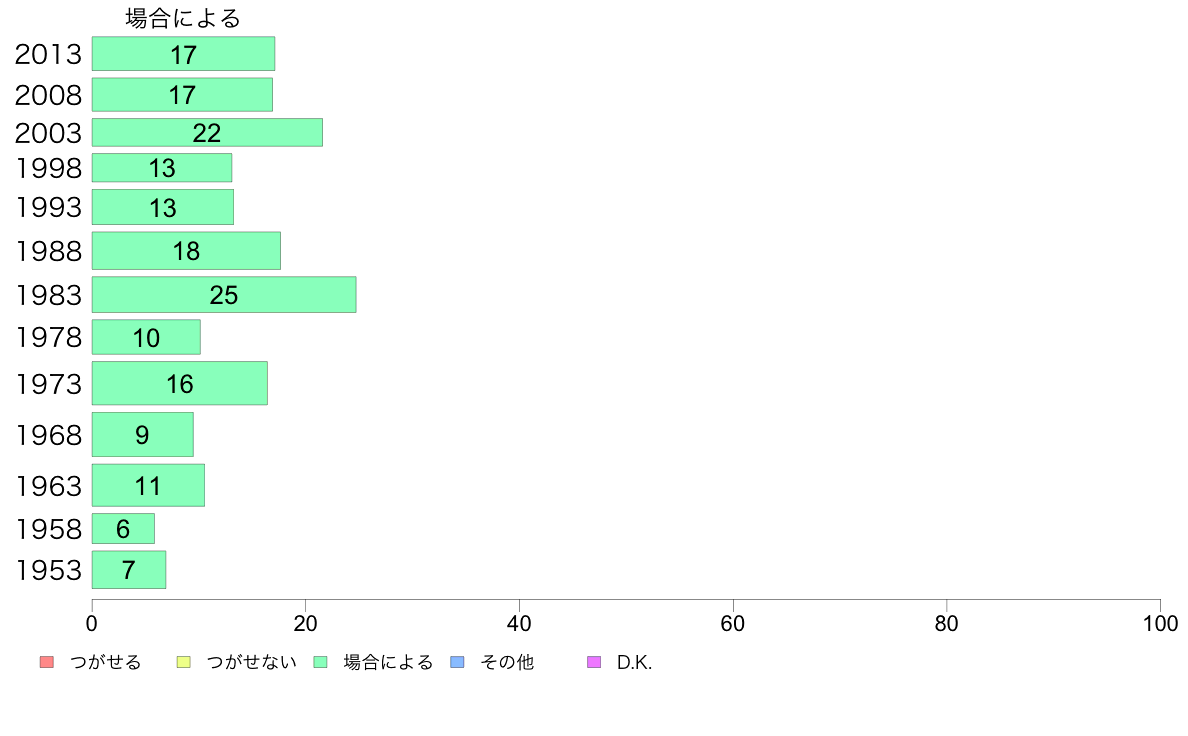Click the yellow つがせない legend swatch

pos(183,662)
